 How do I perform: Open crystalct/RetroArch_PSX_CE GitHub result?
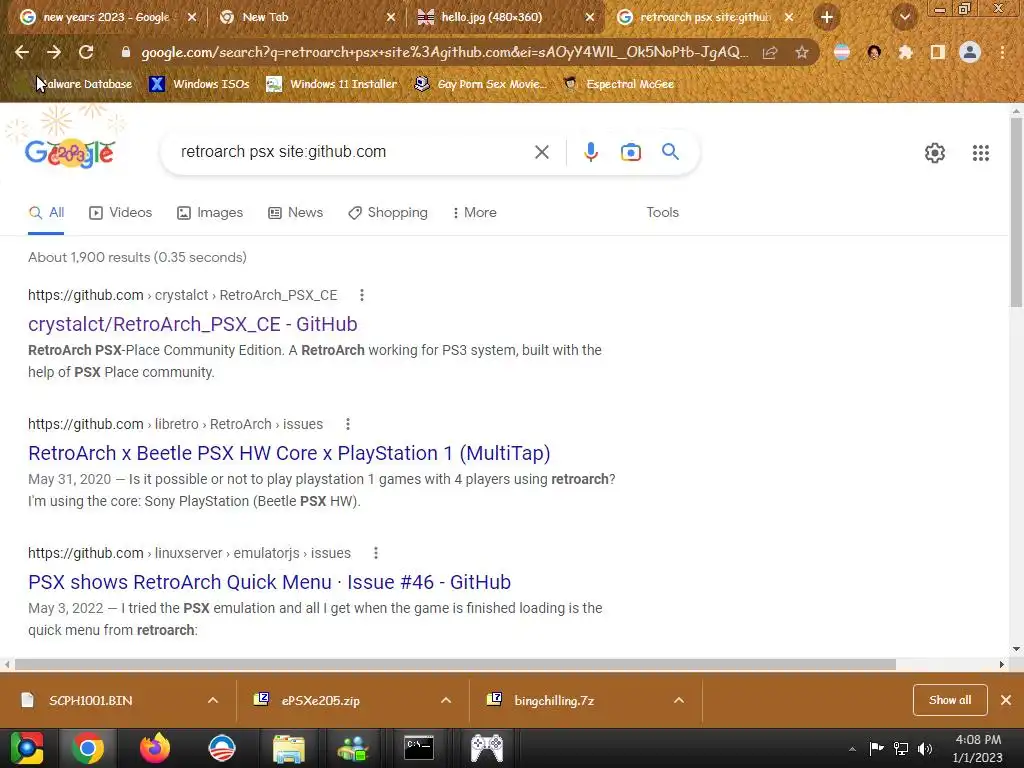pyautogui.click(x=193, y=324)
